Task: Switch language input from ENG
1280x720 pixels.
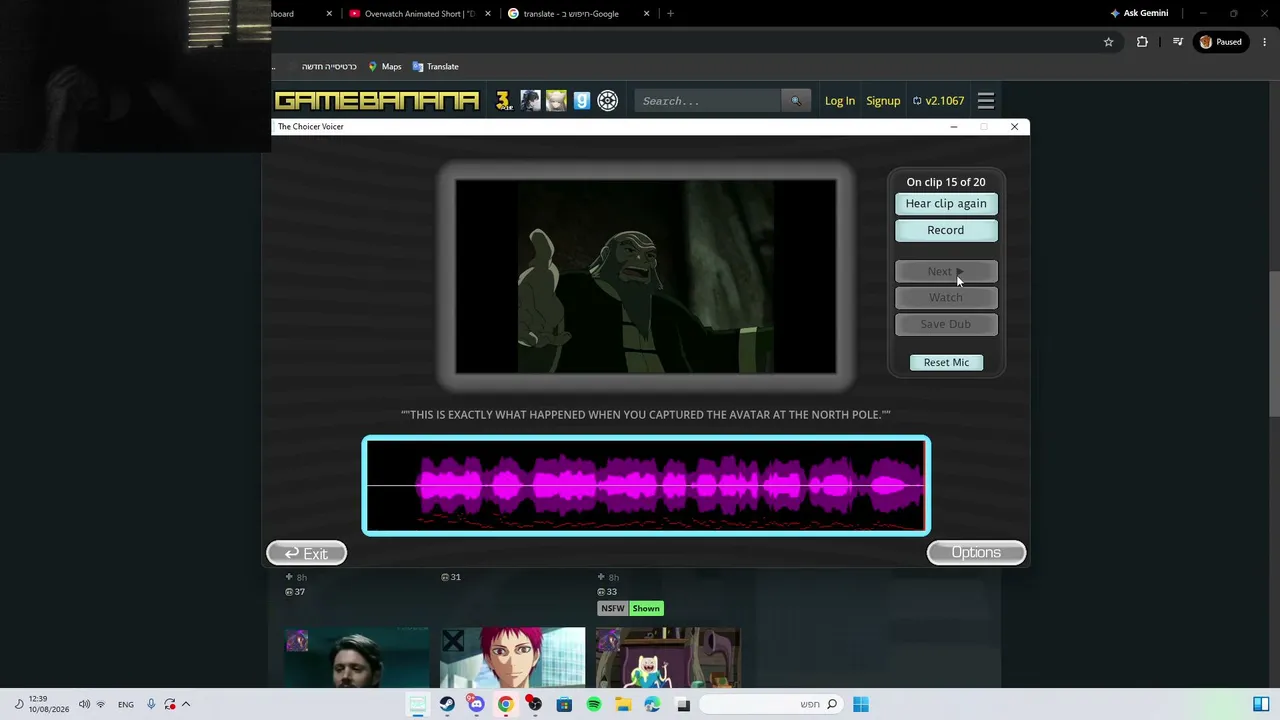Action: [x=126, y=705]
